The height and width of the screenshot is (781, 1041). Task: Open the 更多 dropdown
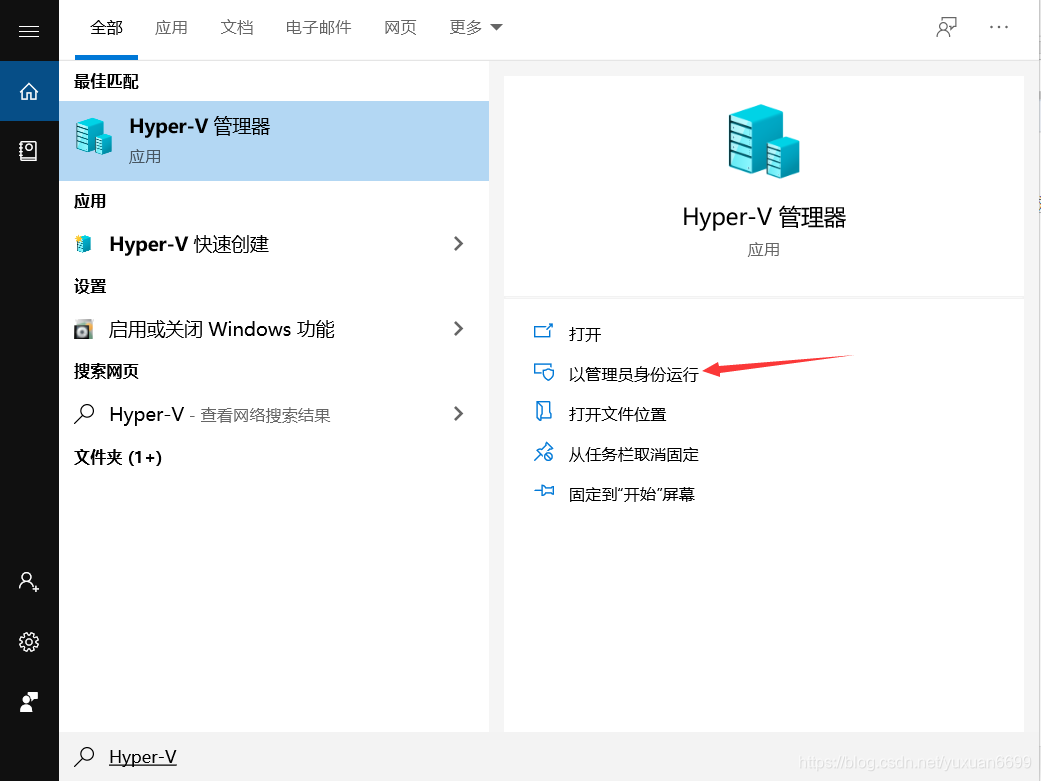[x=475, y=28]
